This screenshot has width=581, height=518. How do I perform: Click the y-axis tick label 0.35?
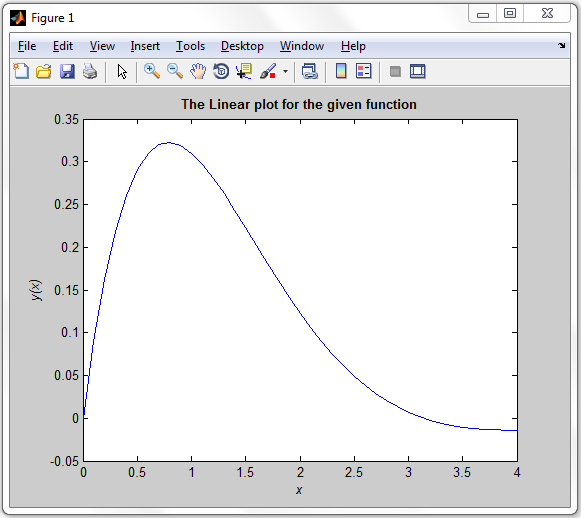pyautogui.click(x=66, y=119)
